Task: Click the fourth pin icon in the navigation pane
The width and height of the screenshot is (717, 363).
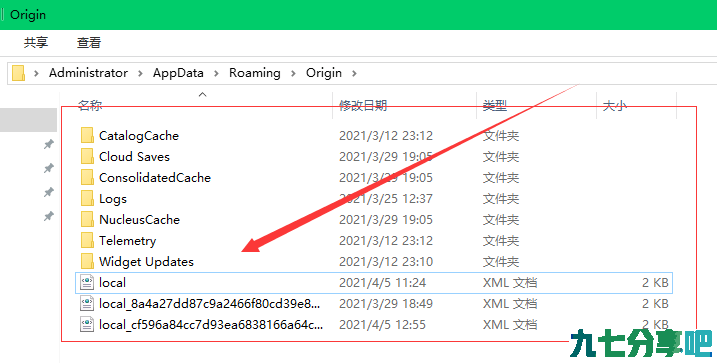Action: [48, 216]
